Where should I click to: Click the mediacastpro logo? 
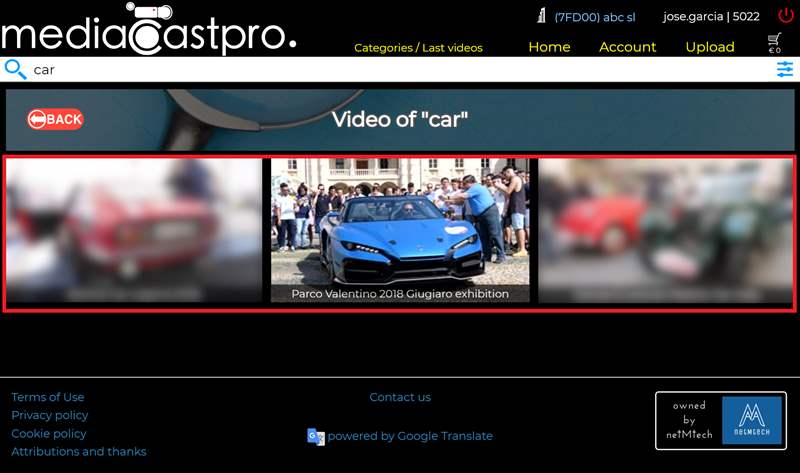pyautogui.click(x=148, y=29)
